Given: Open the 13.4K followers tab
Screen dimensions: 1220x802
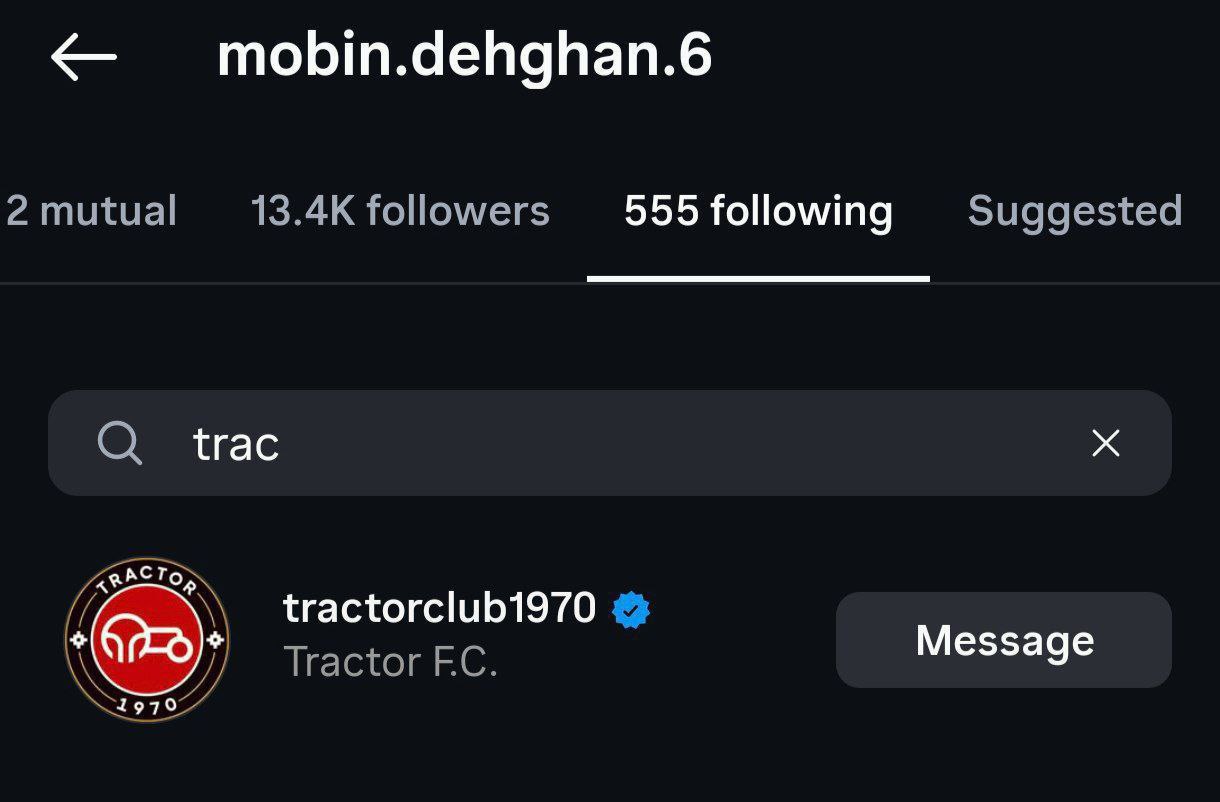Looking at the screenshot, I should click(400, 211).
